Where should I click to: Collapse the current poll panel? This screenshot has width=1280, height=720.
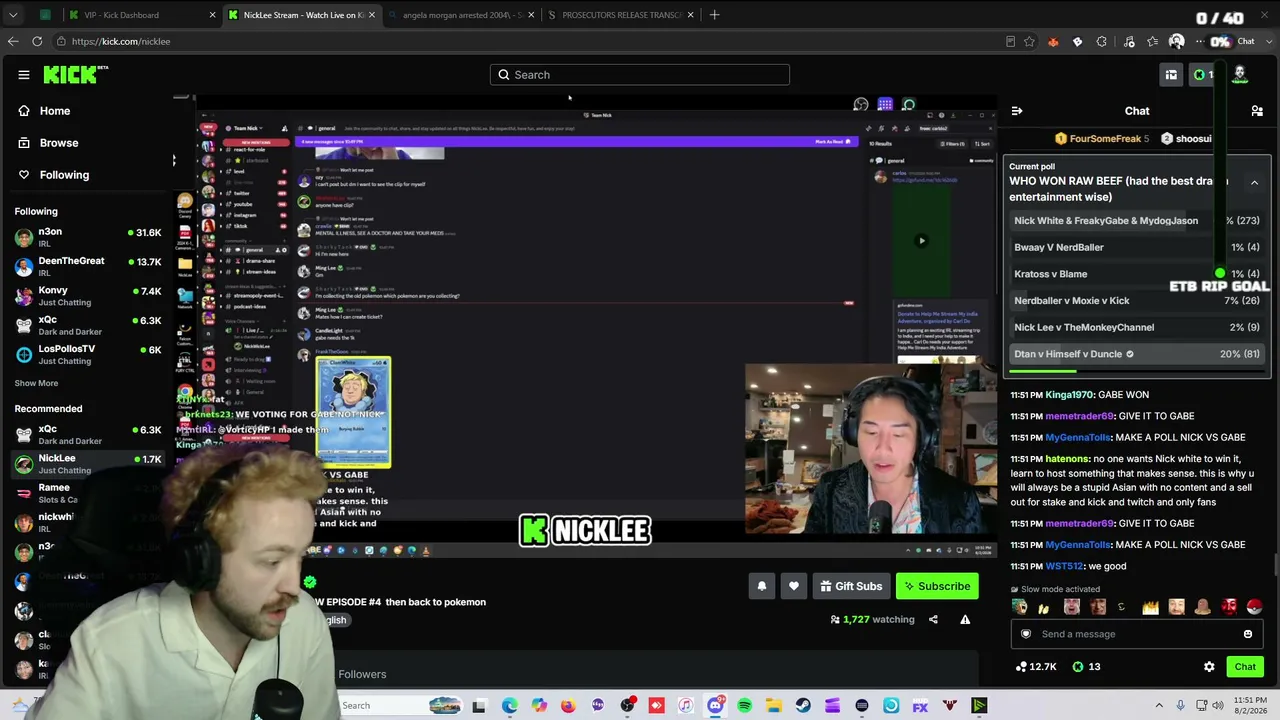click(1254, 183)
